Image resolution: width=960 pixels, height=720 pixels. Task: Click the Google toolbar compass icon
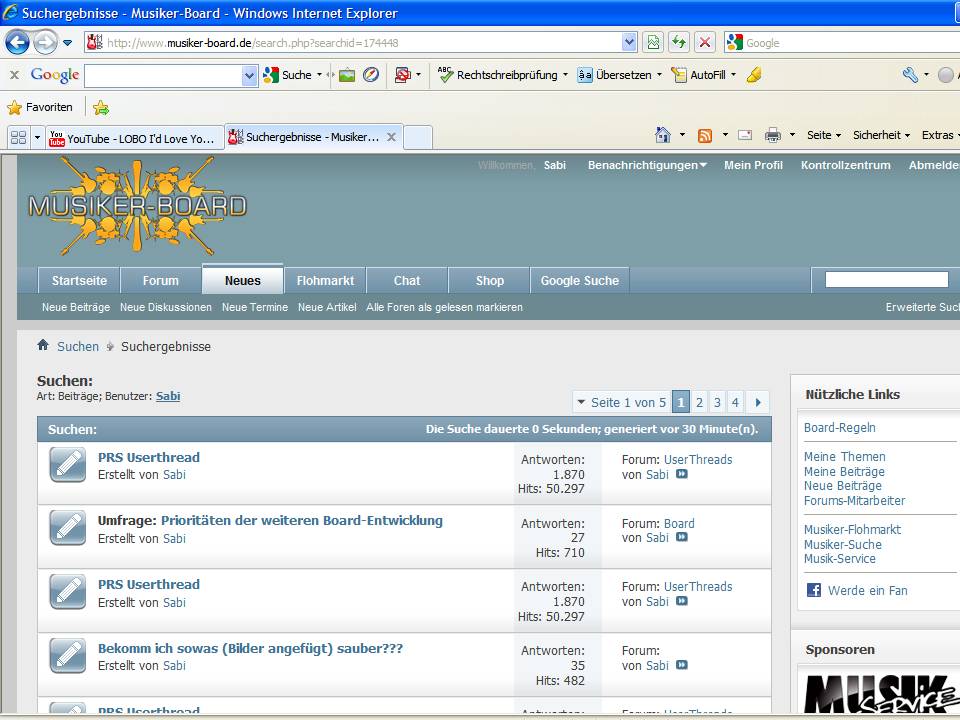371,75
